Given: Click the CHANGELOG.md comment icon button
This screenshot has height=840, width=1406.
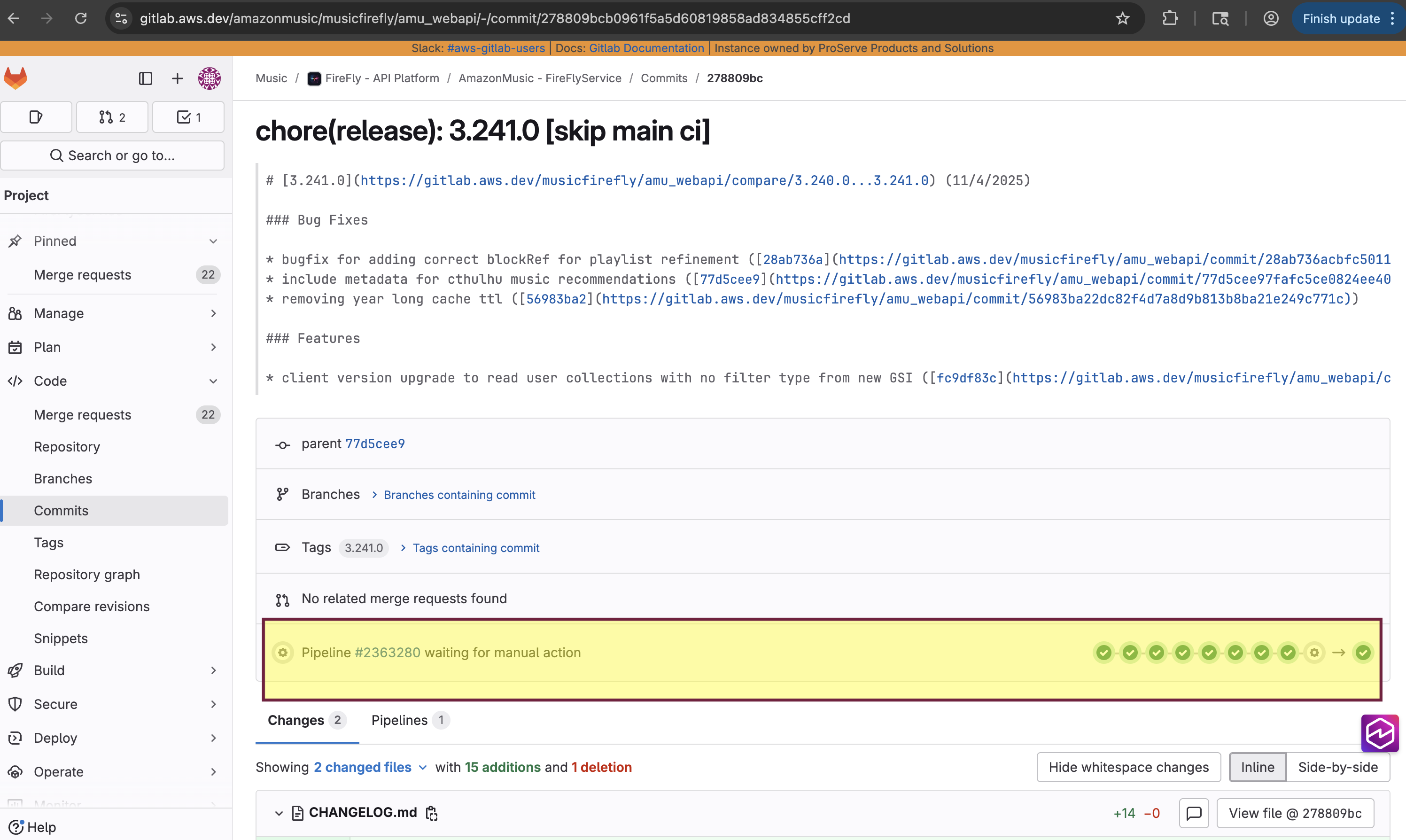Looking at the screenshot, I should pyautogui.click(x=1194, y=813).
